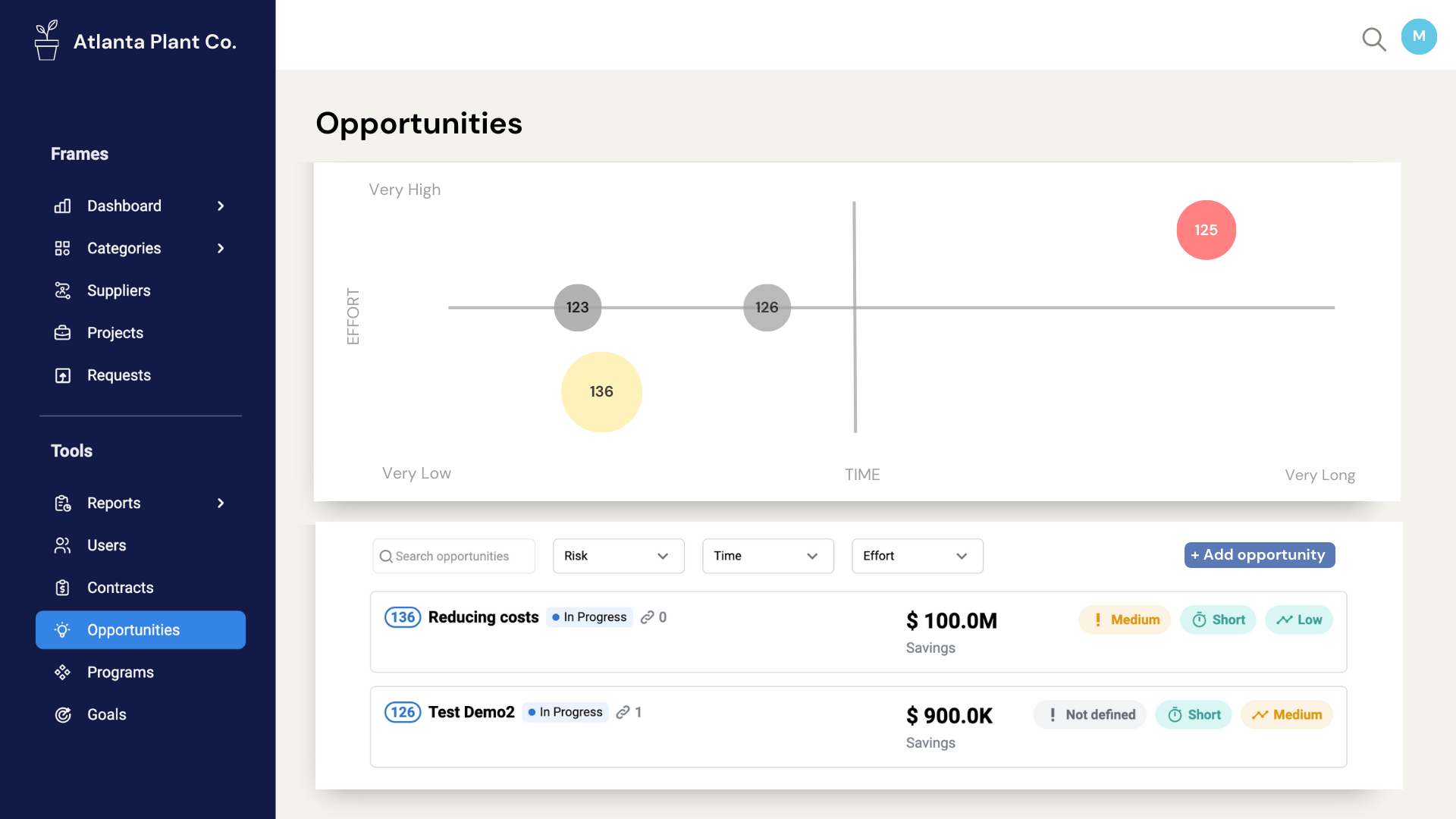The image size is (1456, 819).
Task: Click the search magnifier icon in header
Action: [x=1373, y=39]
